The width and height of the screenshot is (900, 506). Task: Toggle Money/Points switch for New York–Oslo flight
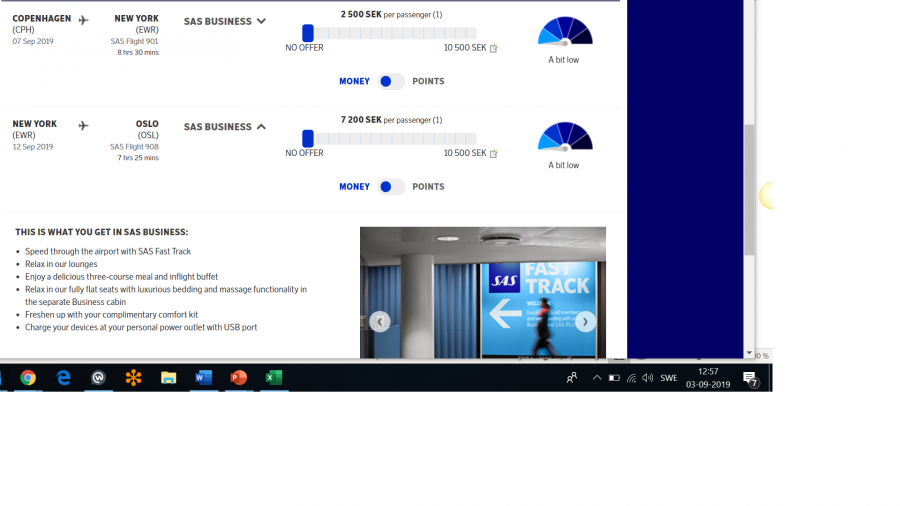click(x=391, y=187)
